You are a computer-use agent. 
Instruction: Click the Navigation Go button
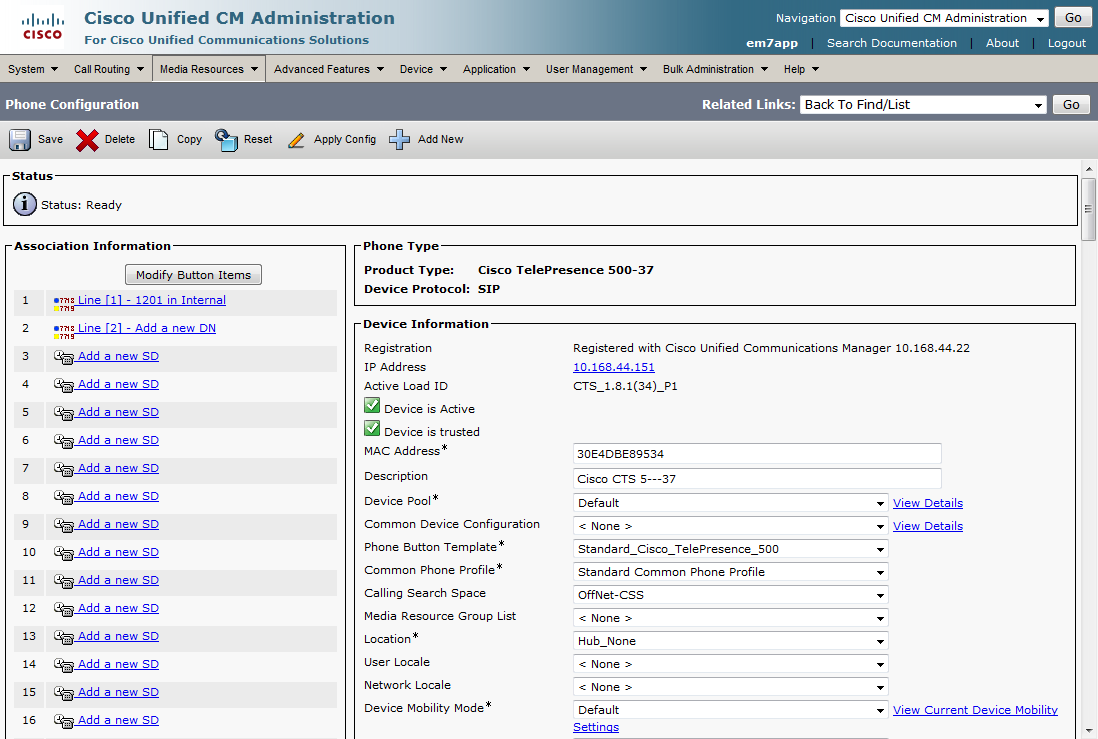pos(1073,18)
